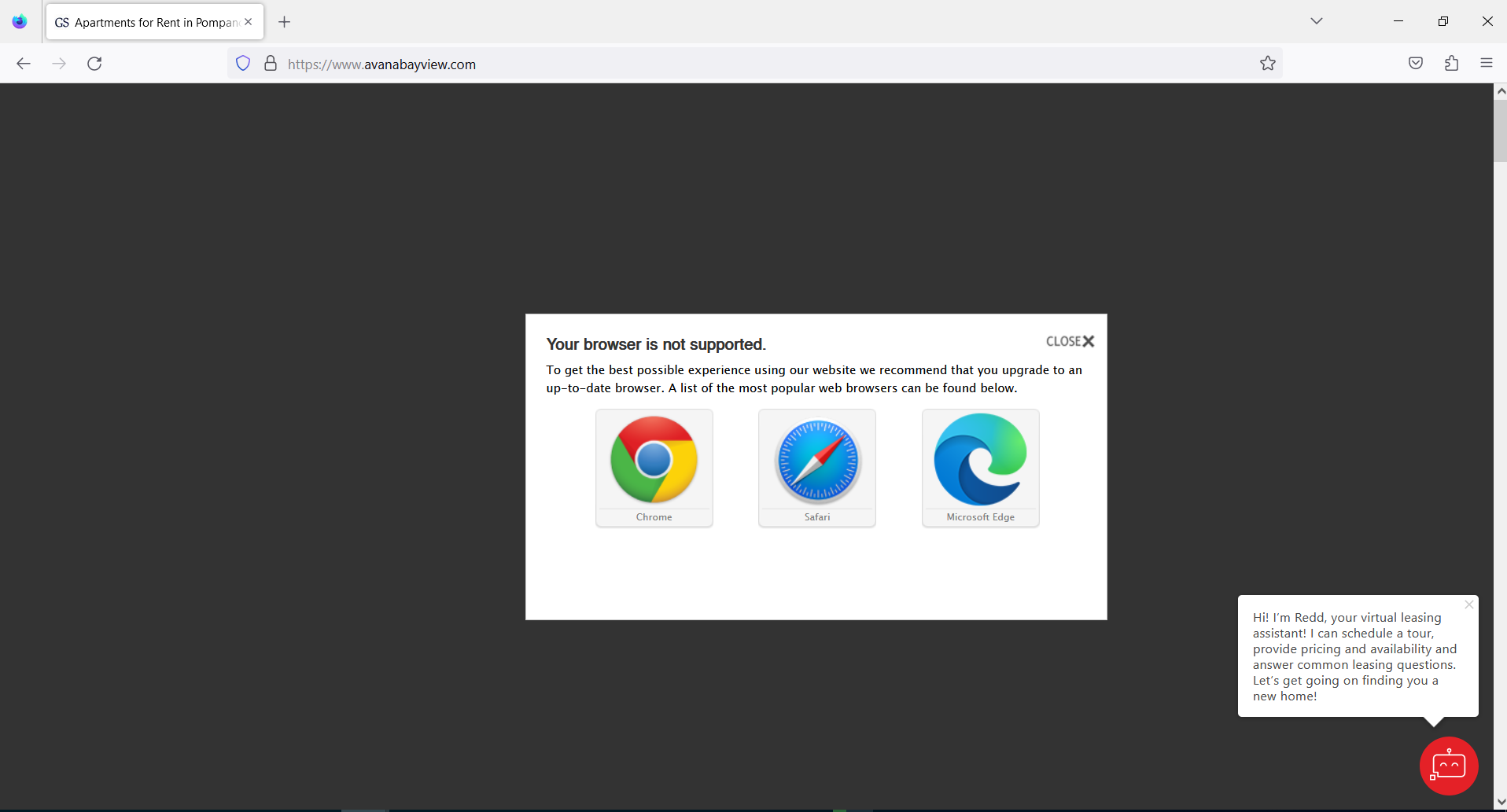Close the browser-not-supported dialog
Screen dimensions: 1507x812
1070,341
